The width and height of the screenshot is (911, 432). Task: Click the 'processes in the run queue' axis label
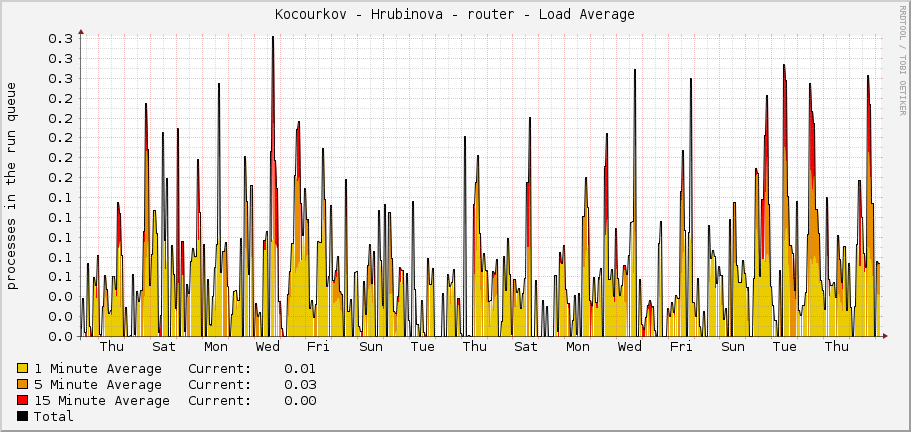pyautogui.click(x=12, y=186)
